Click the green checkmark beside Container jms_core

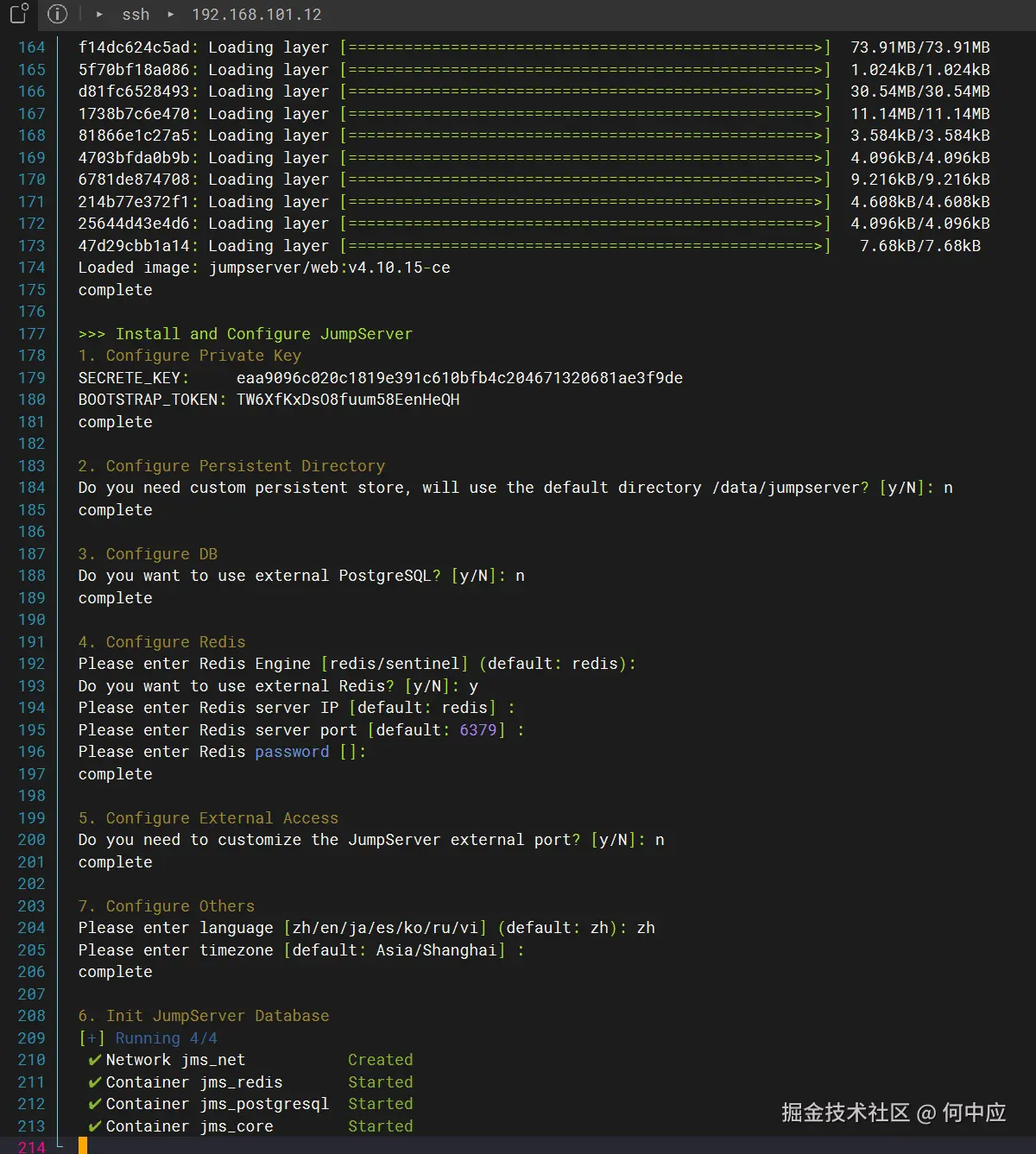point(95,1126)
